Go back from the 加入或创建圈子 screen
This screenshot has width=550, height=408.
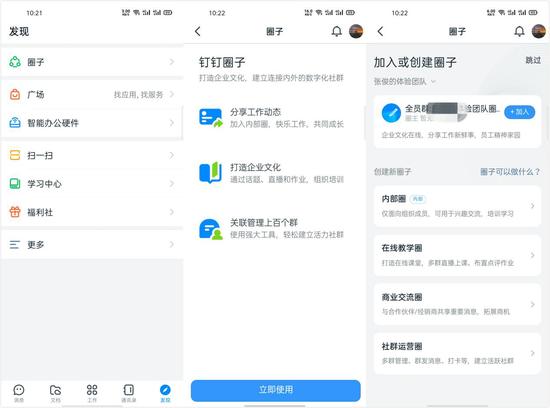[x=381, y=31]
